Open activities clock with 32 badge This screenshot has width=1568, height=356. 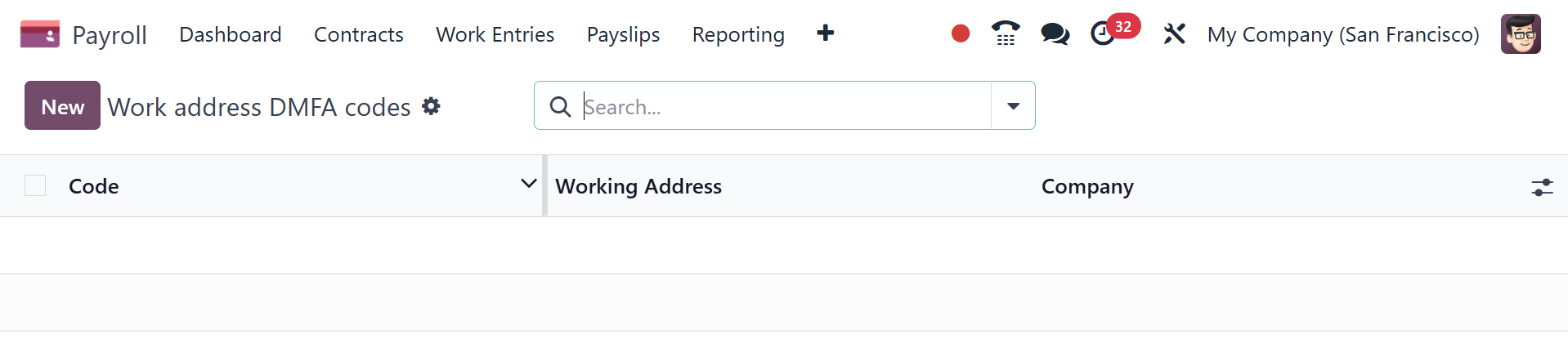(1104, 33)
